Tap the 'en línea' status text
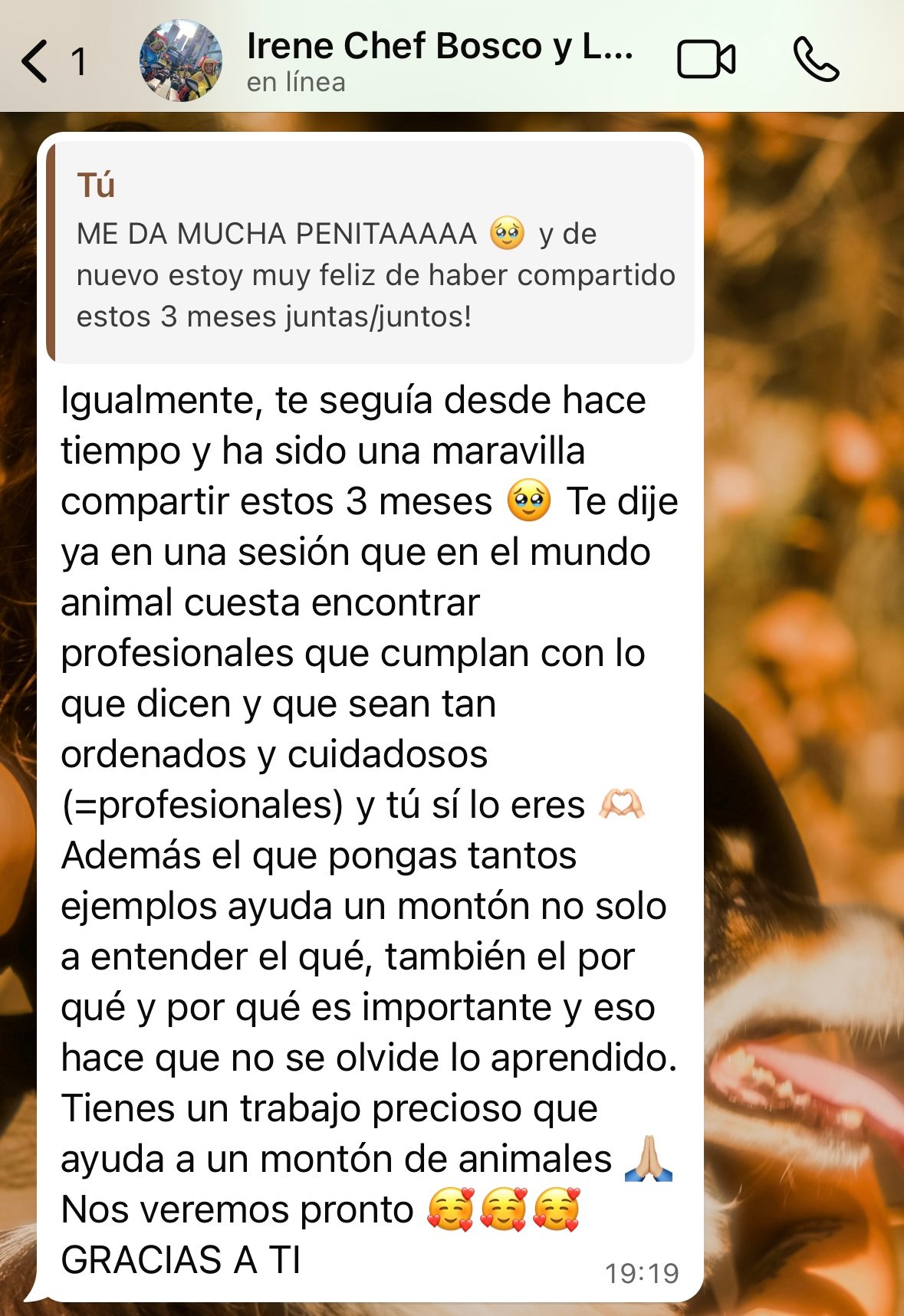 click(296, 82)
